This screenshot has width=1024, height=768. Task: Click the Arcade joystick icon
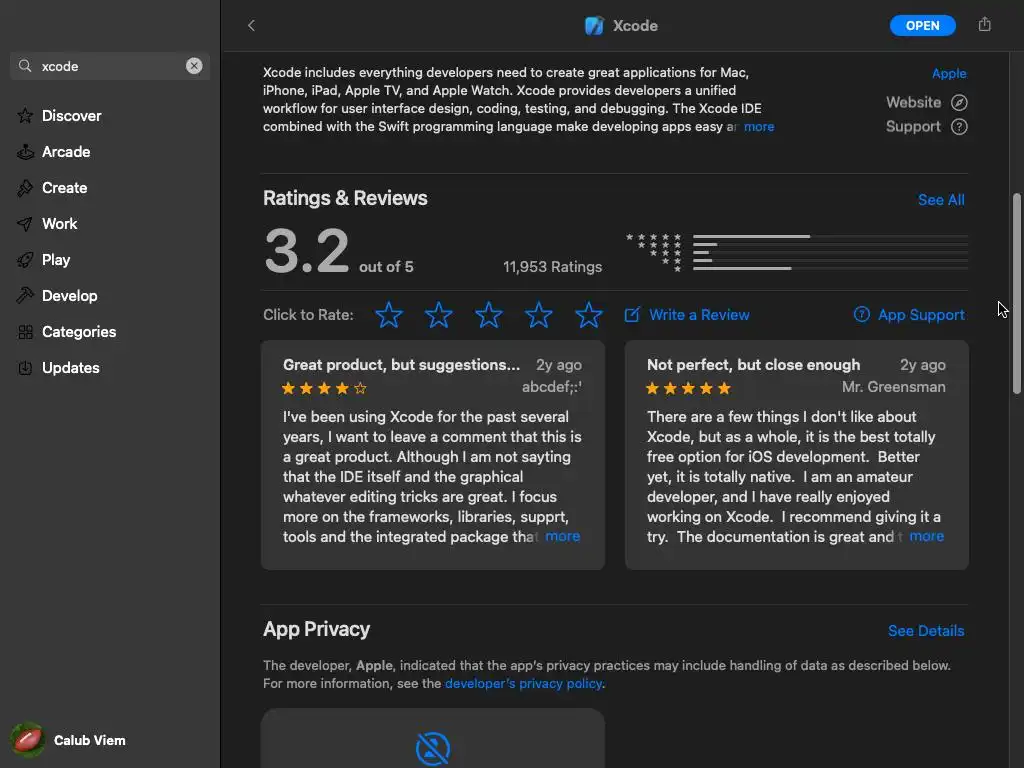25,152
